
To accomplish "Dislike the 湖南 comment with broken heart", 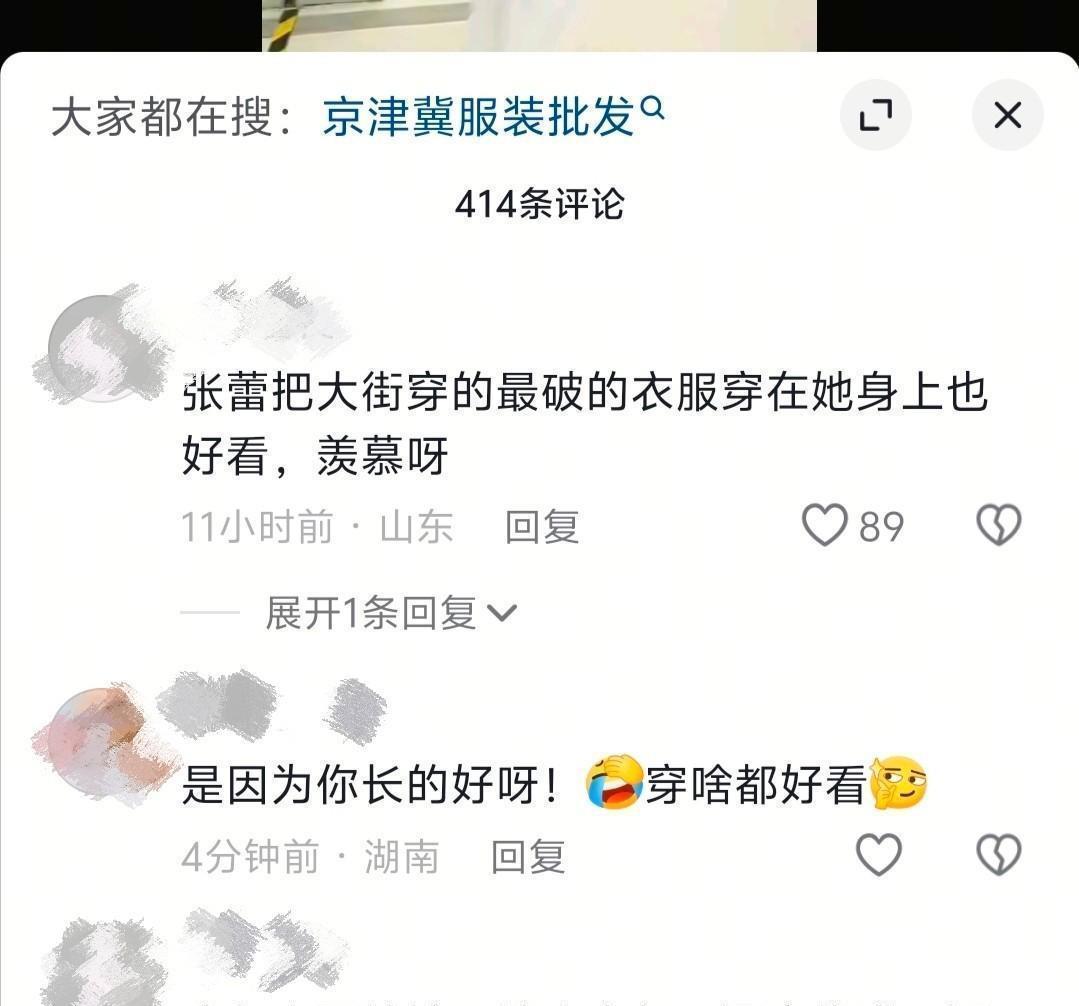I will 999,855.
